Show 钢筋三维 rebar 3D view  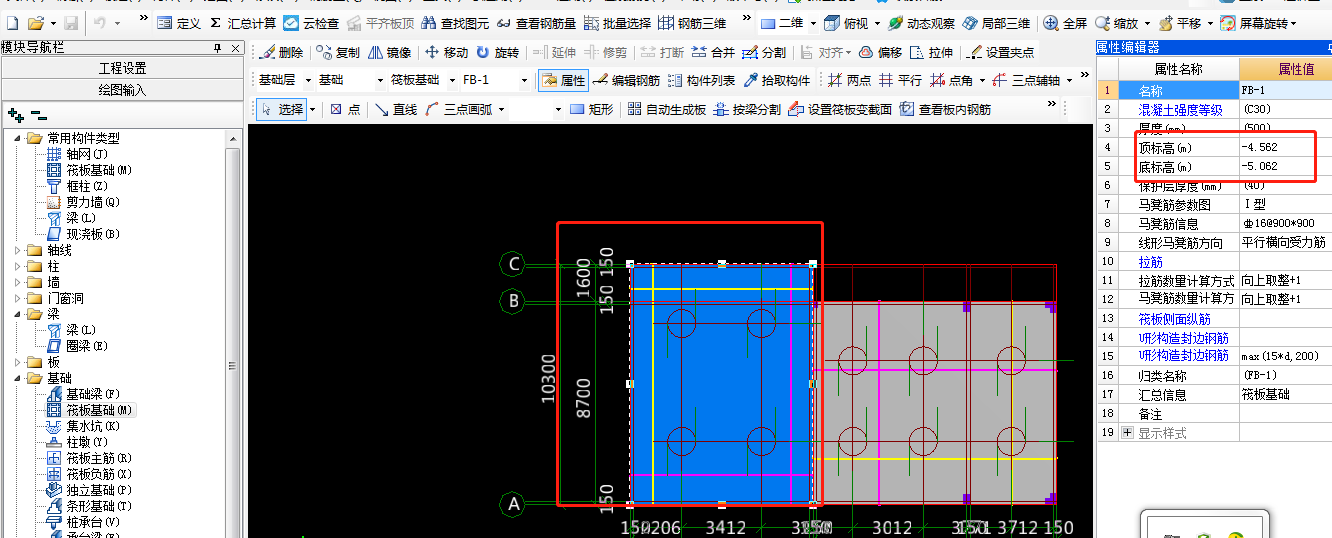[692, 23]
